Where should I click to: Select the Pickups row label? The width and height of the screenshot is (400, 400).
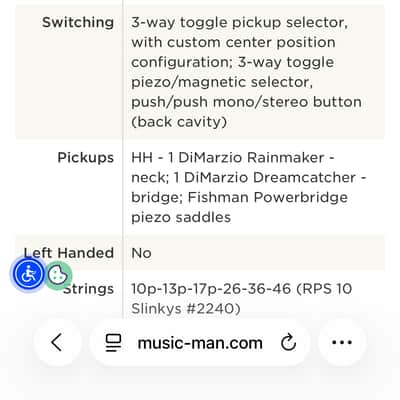[86, 158]
